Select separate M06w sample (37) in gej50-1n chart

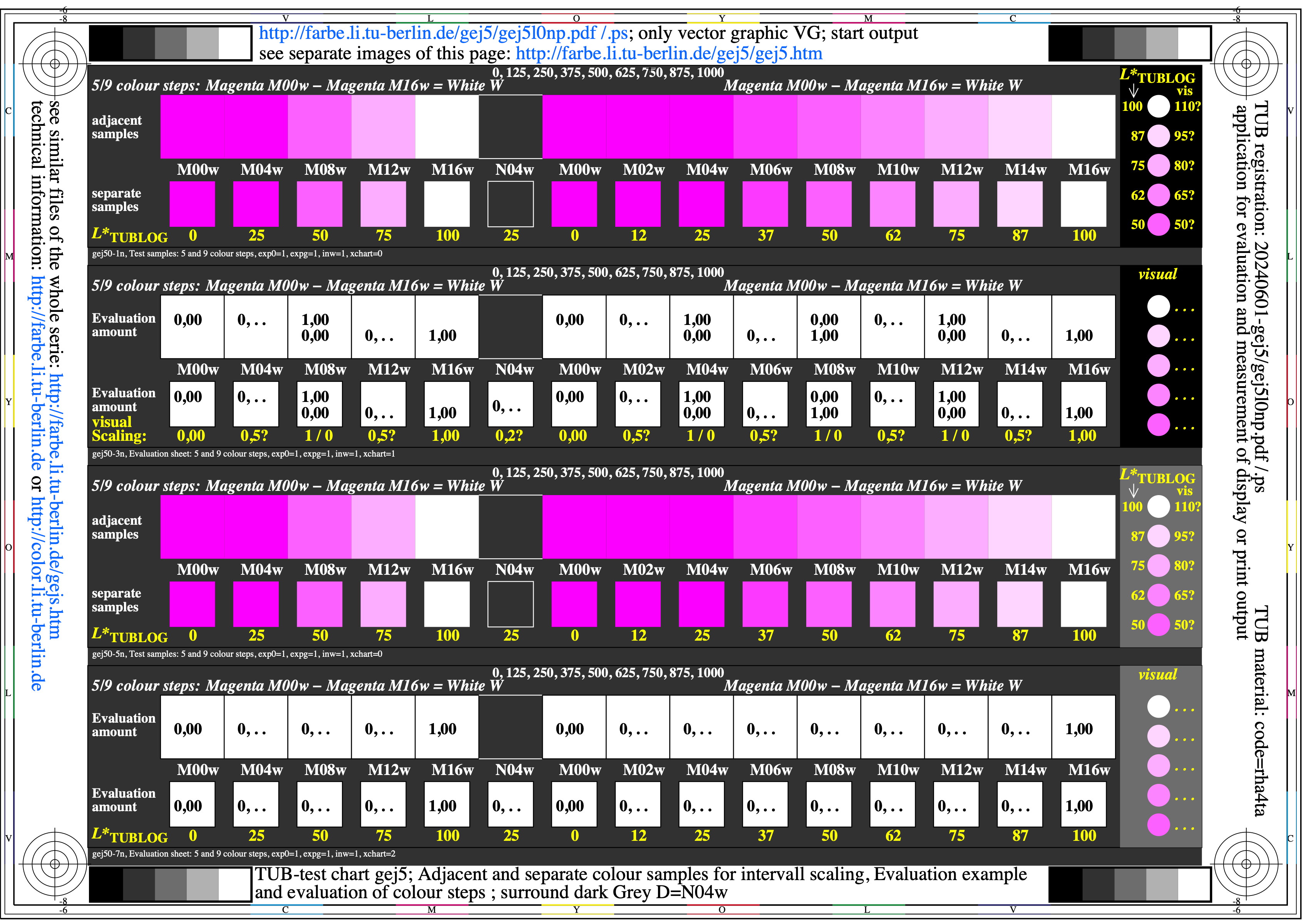point(765,204)
